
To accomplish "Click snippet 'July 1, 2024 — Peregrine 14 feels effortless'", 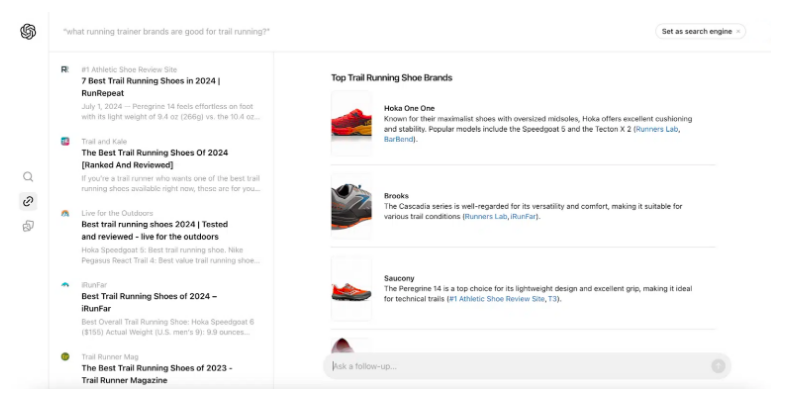I will (x=171, y=111).
